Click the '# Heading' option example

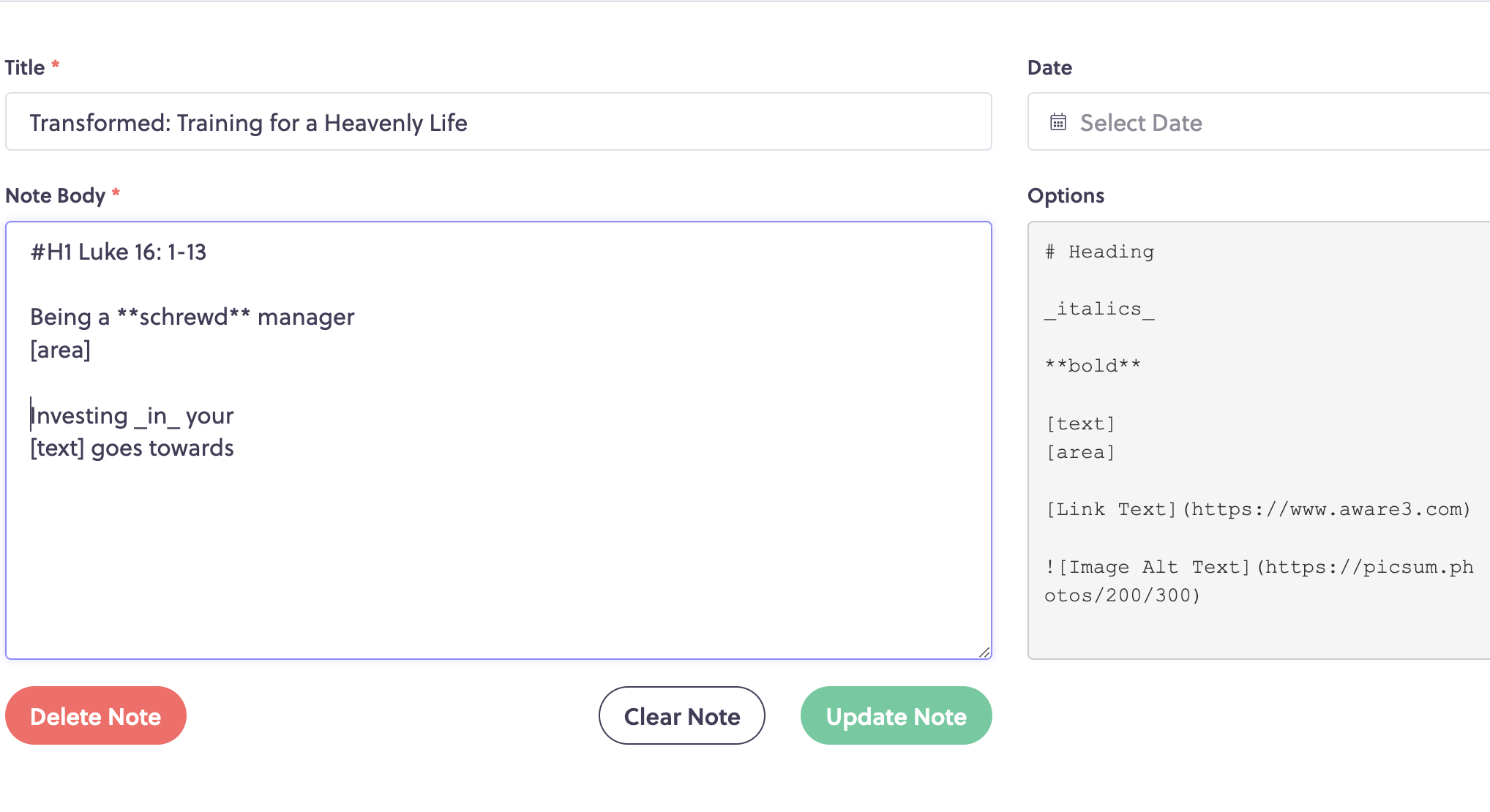tap(1099, 252)
